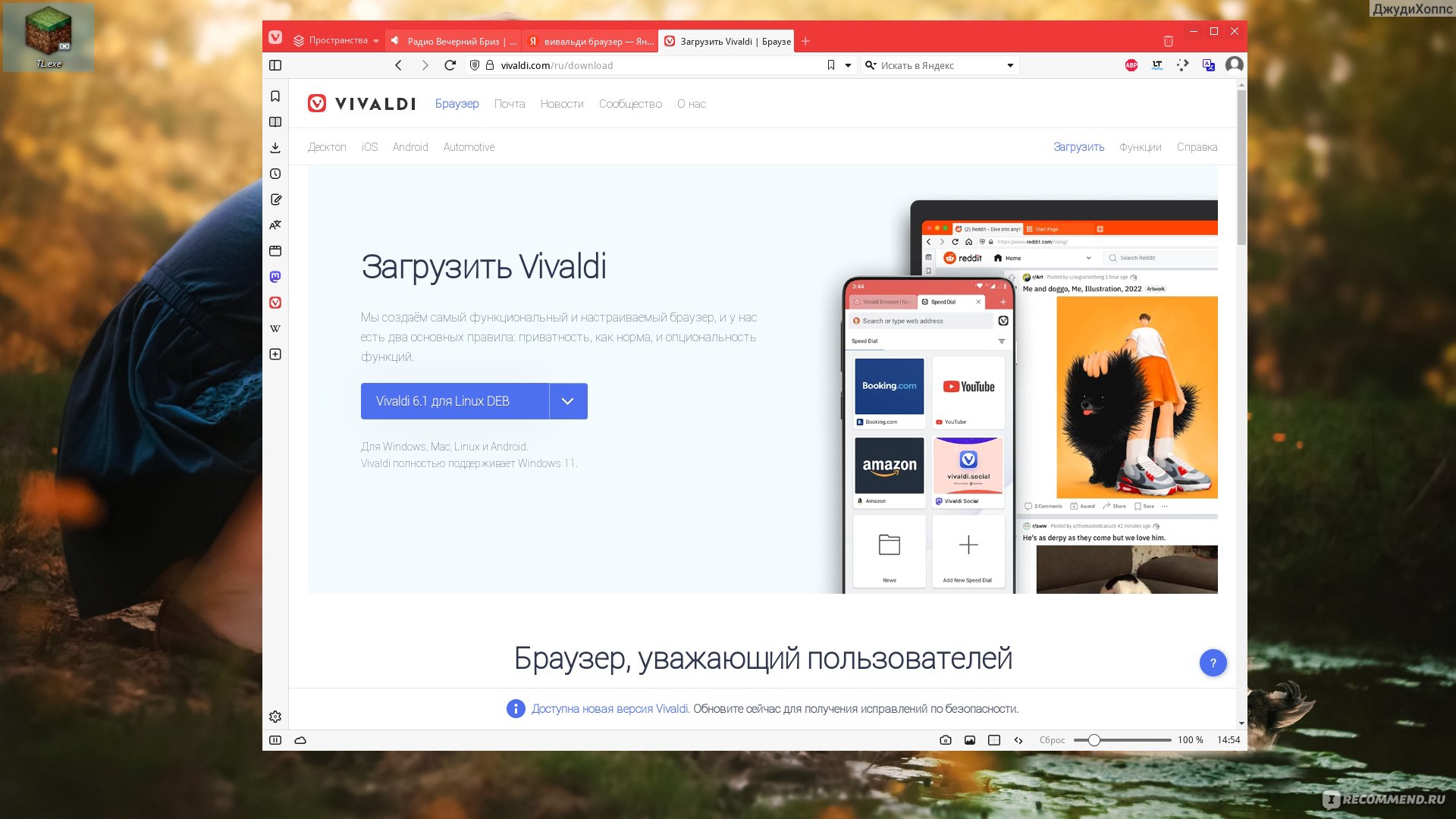
Task: Expand the search engine dropdown arrow
Action: point(1010,65)
